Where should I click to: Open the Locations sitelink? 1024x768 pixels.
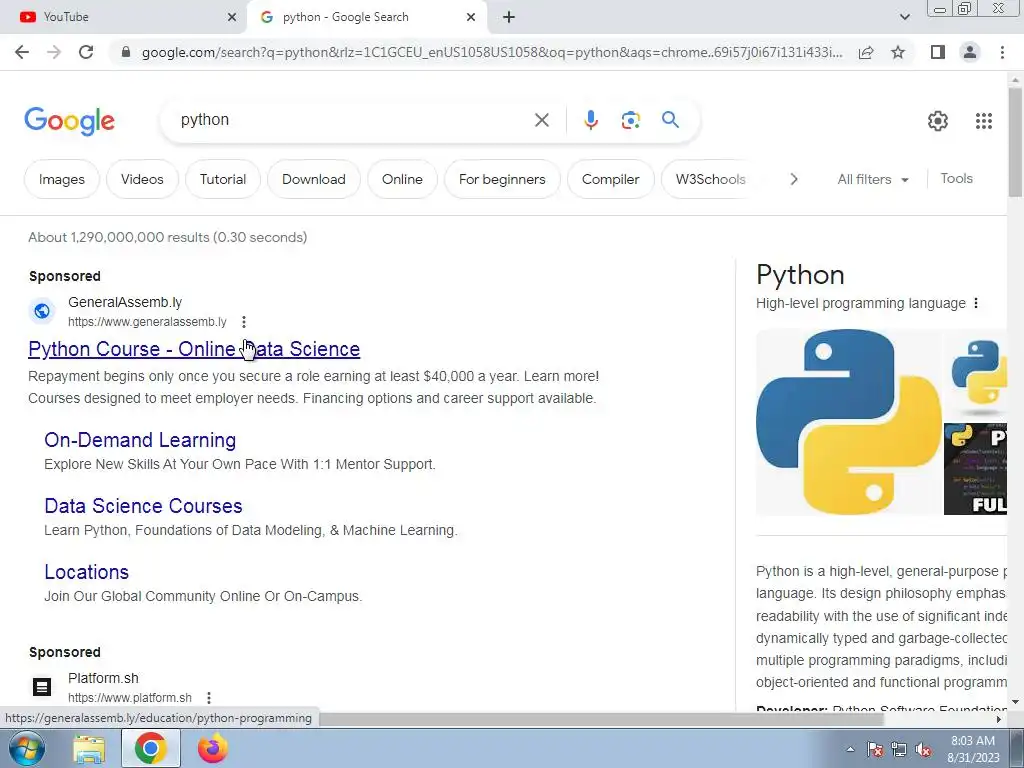click(86, 572)
